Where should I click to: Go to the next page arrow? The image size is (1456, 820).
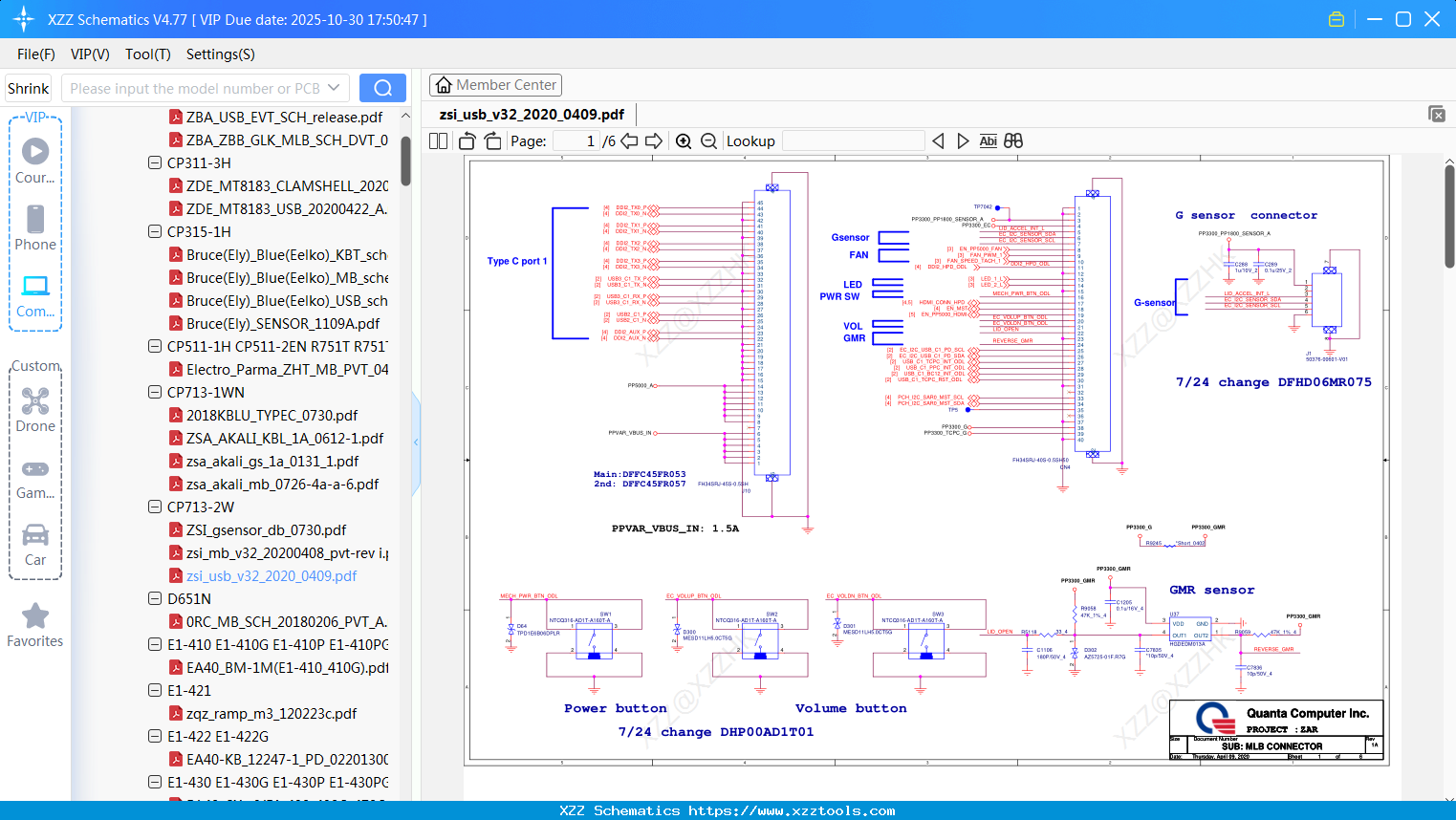654,140
